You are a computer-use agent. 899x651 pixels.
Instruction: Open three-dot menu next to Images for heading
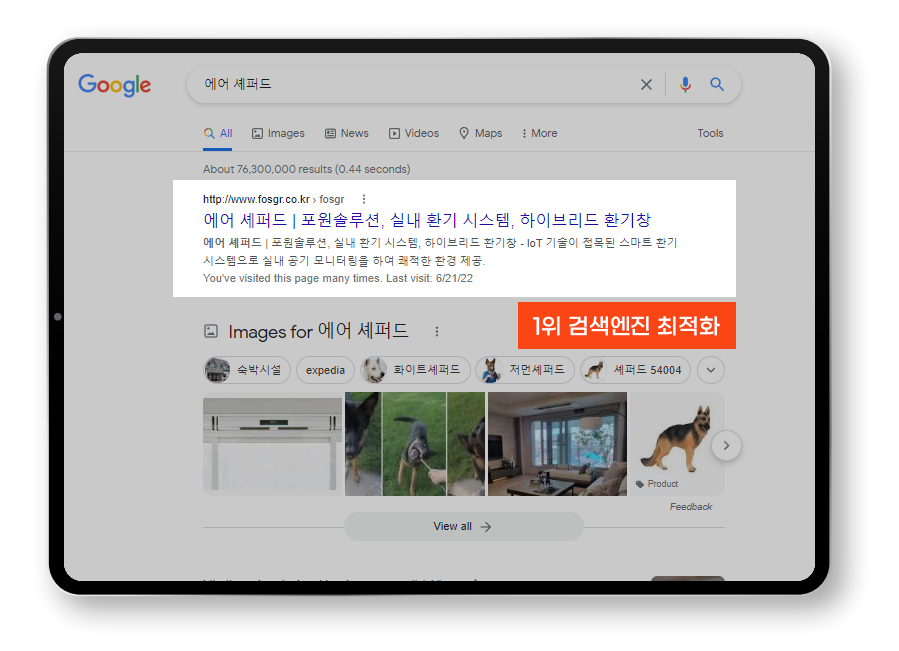point(437,332)
